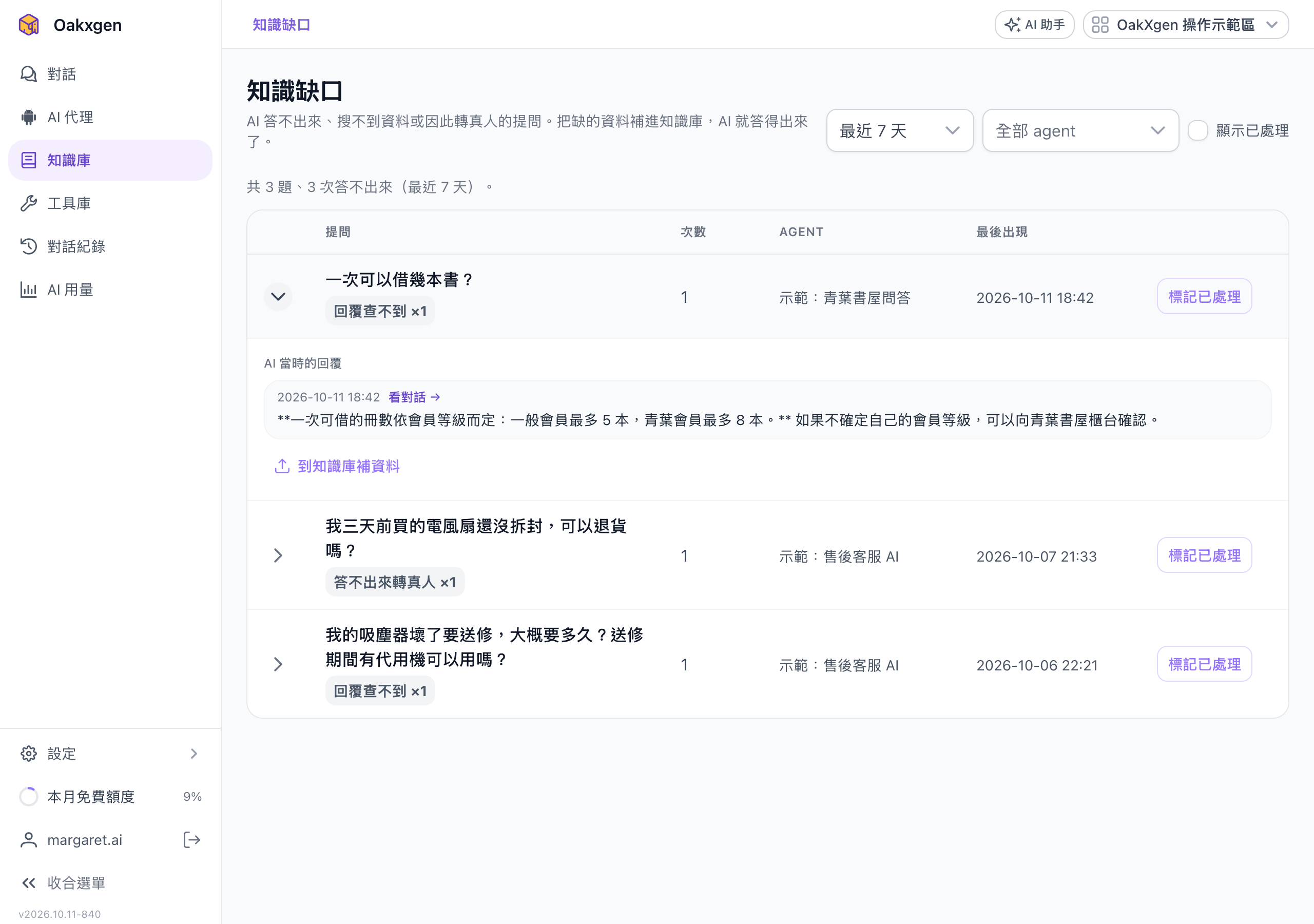Click upload icon beside 到知識庫補資料
This screenshot has width=1314, height=924.
coord(282,466)
